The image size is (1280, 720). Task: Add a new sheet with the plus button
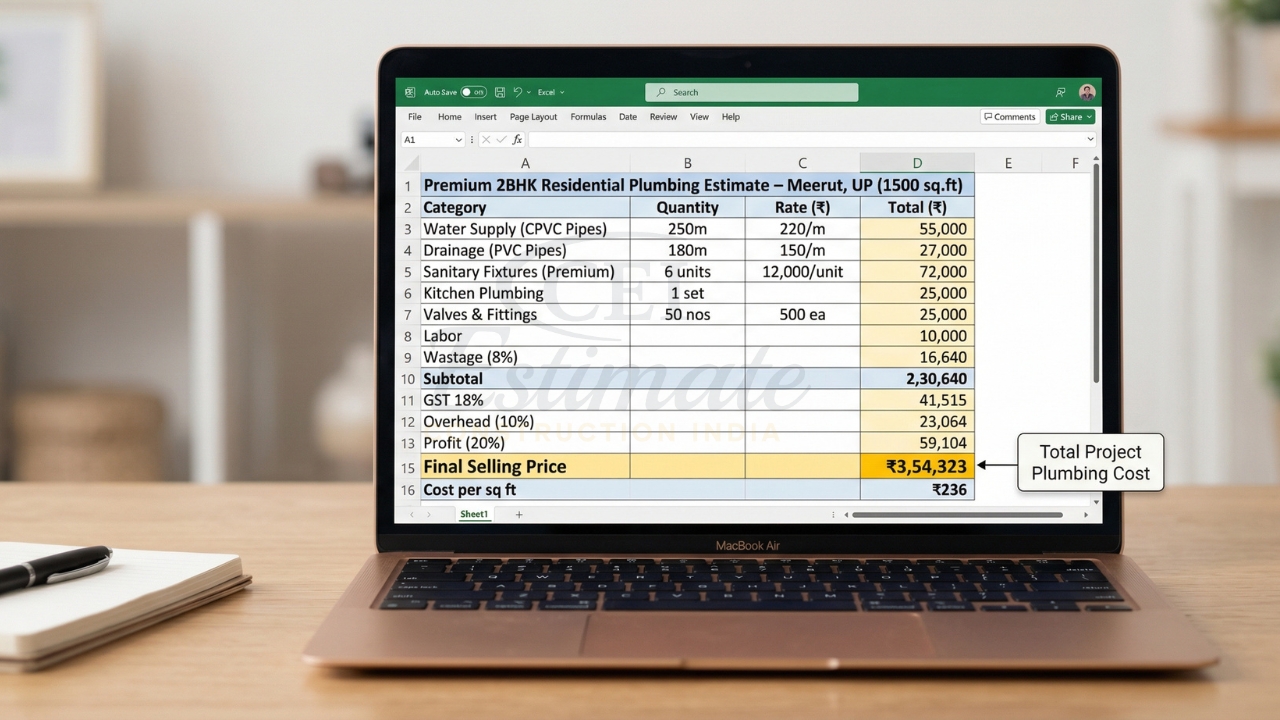pyautogui.click(x=519, y=513)
